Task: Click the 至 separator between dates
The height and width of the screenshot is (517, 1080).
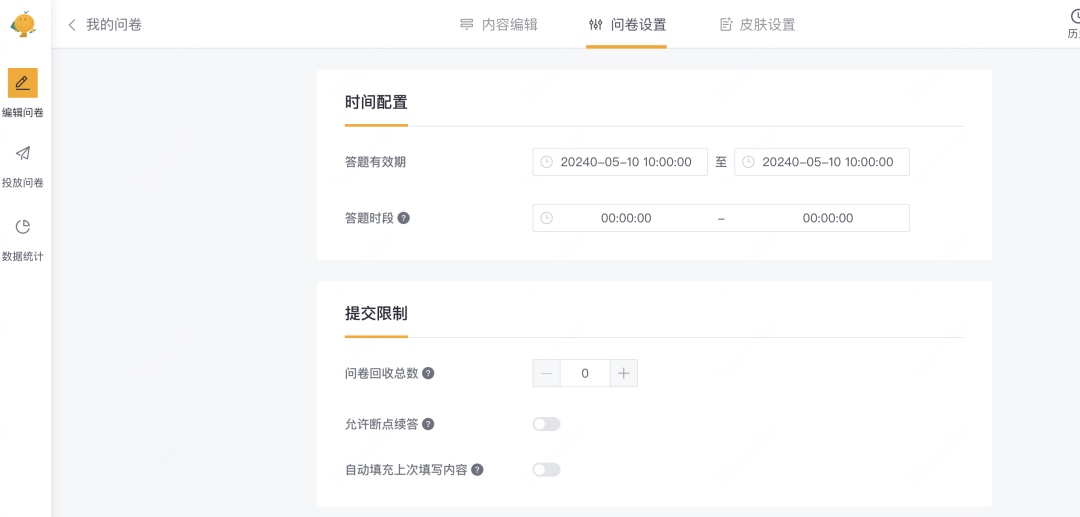Action: click(x=721, y=162)
